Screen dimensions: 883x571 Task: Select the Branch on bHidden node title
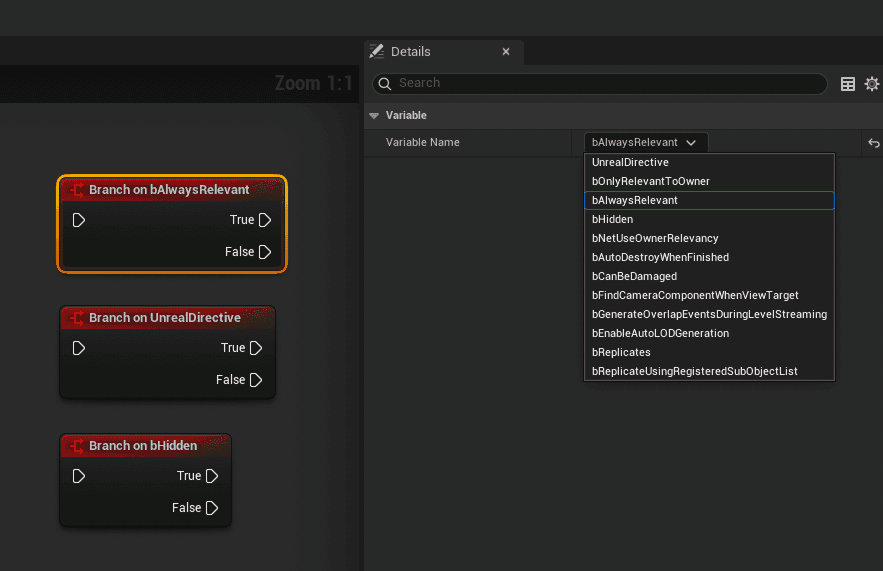[x=143, y=445]
